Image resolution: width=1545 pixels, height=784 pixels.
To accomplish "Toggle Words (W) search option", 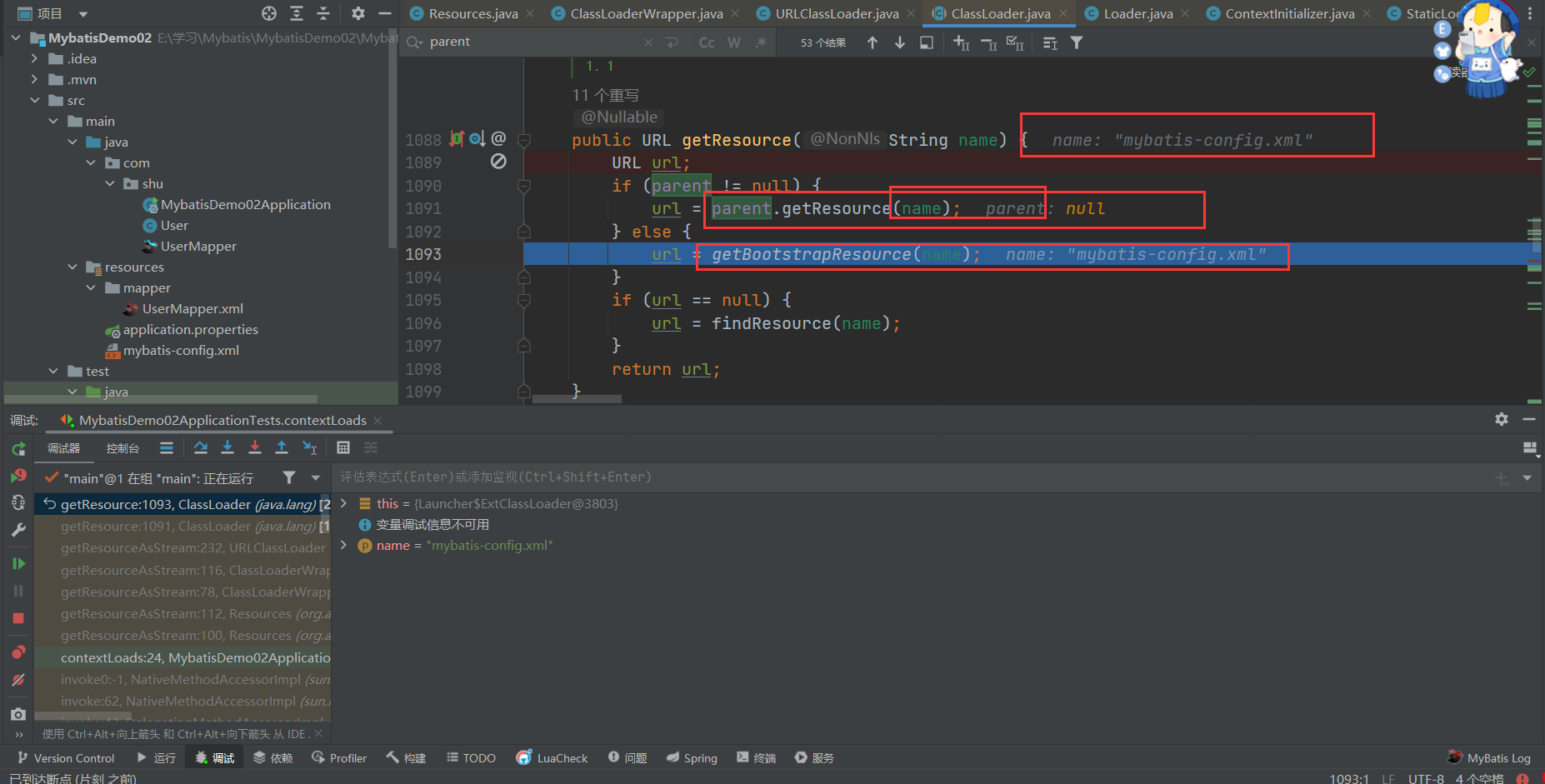I will pos(733,42).
